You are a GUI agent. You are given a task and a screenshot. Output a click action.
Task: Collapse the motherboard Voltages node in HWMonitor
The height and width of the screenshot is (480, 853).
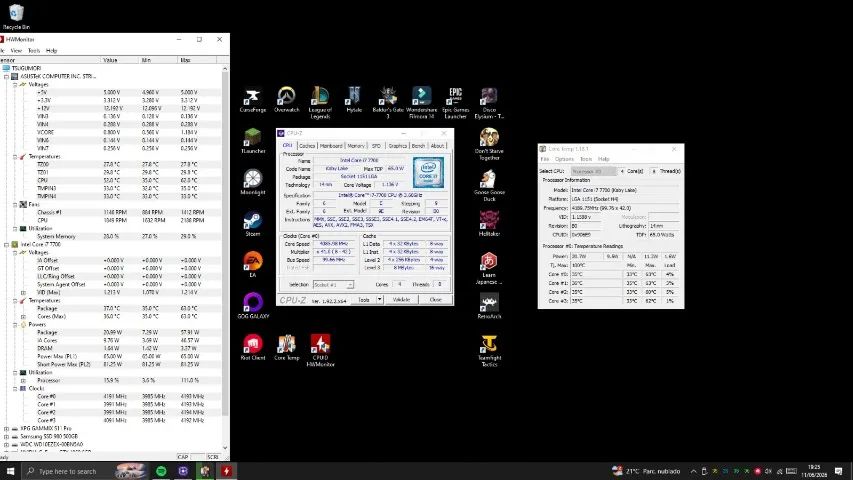tap(15, 85)
